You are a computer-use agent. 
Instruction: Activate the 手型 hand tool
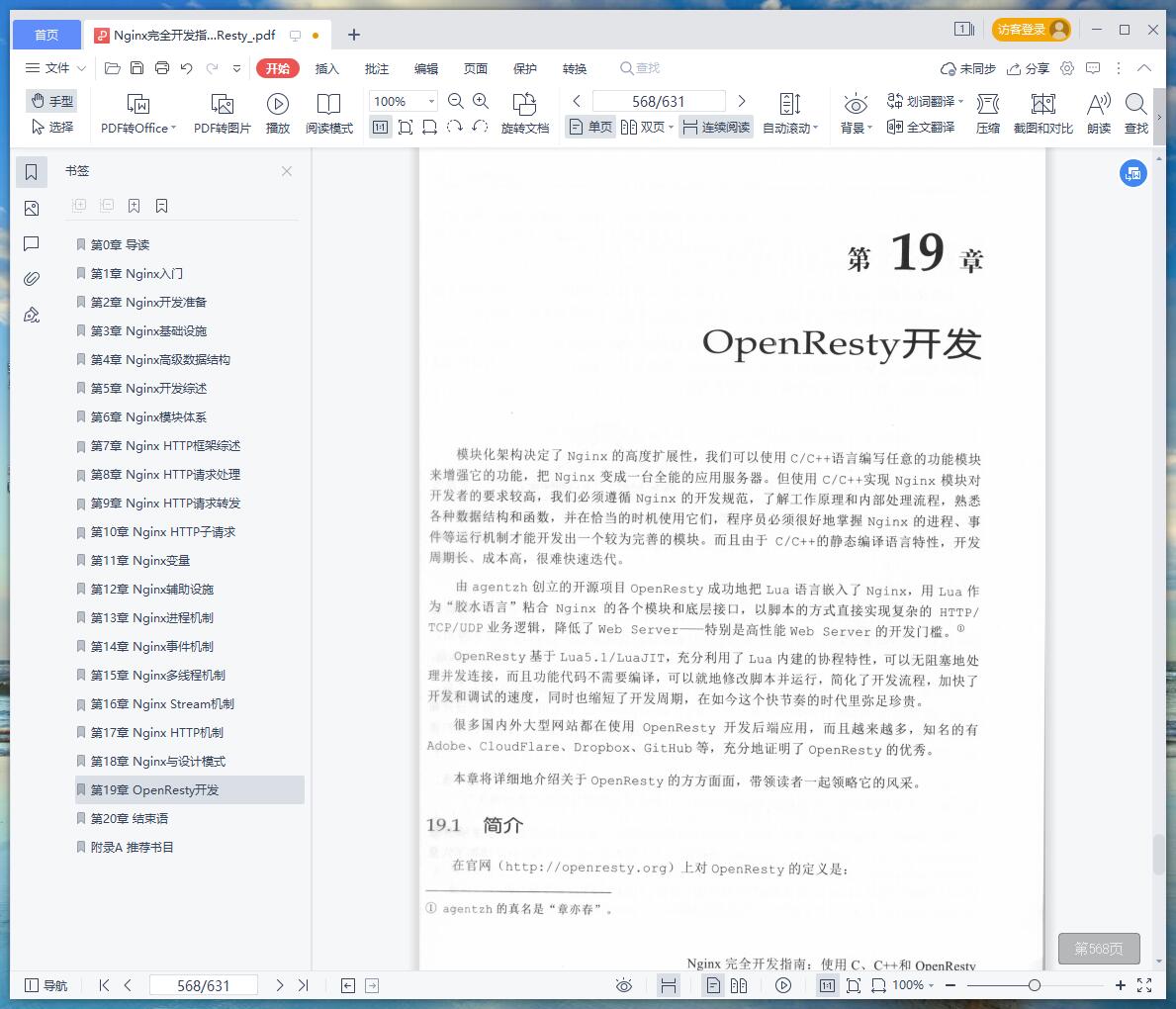pyautogui.click(x=51, y=101)
